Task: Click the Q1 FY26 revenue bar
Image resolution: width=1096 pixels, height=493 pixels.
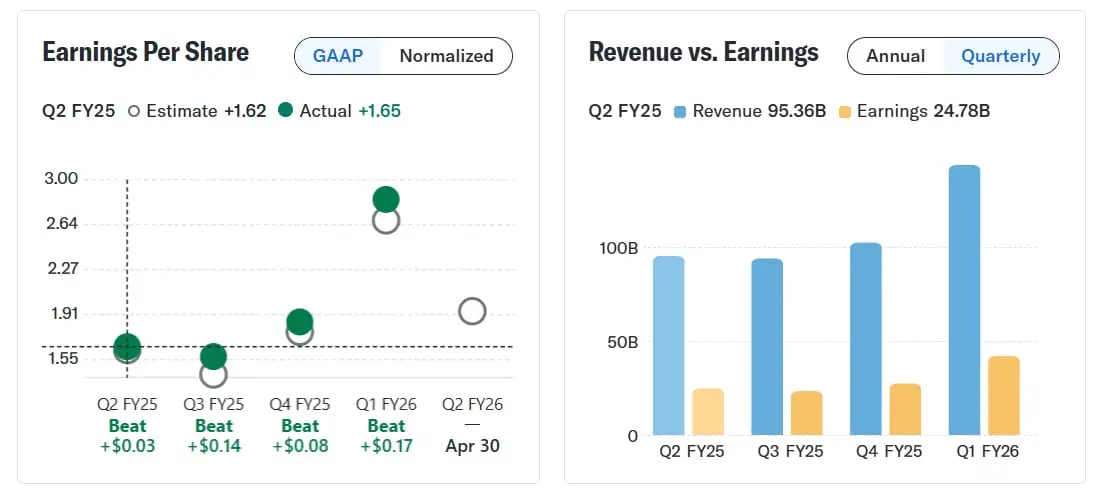Action: (964, 300)
